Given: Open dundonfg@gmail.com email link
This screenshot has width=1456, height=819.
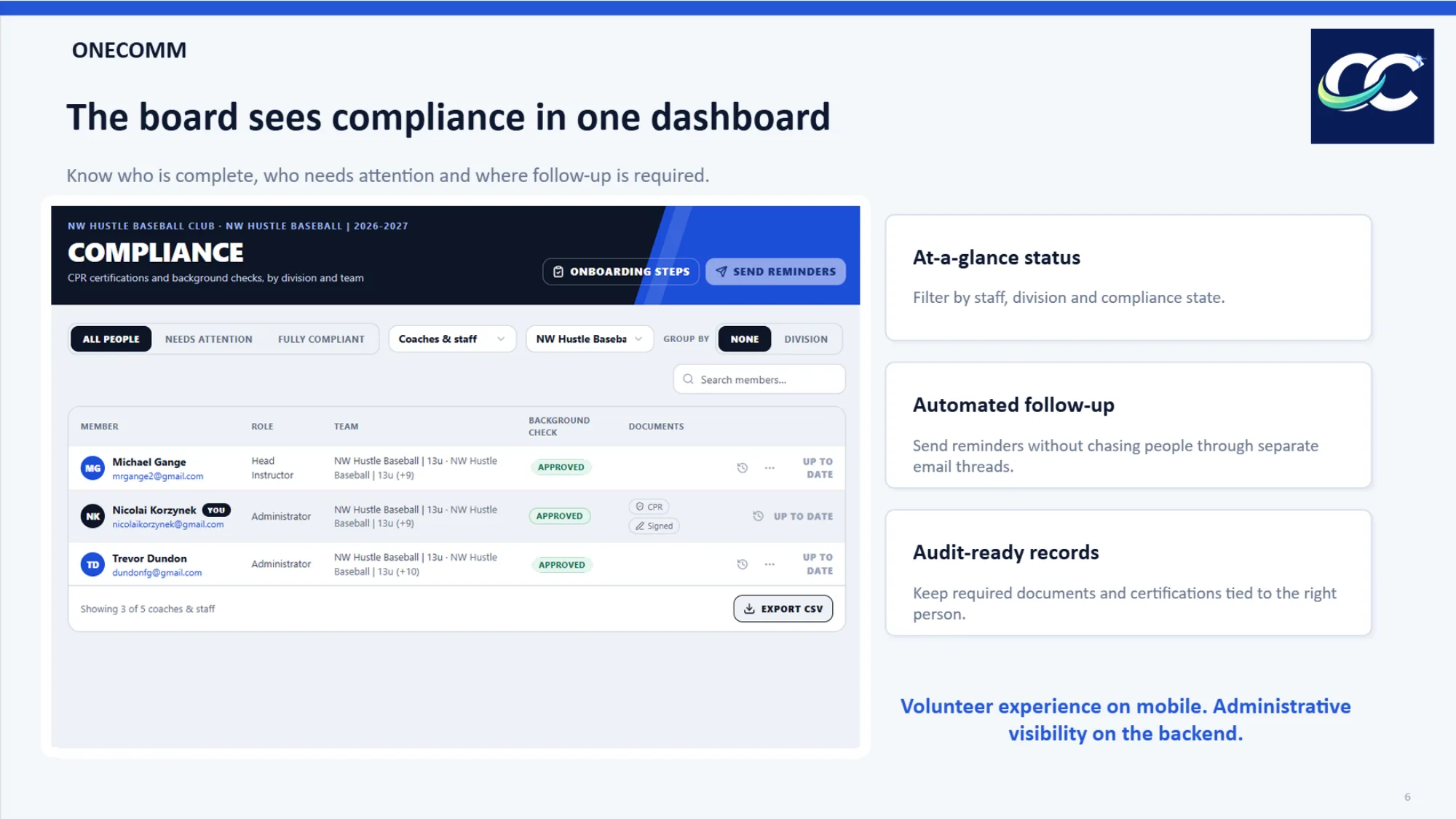Looking at the screenshot, I should [x=157, y=573].
